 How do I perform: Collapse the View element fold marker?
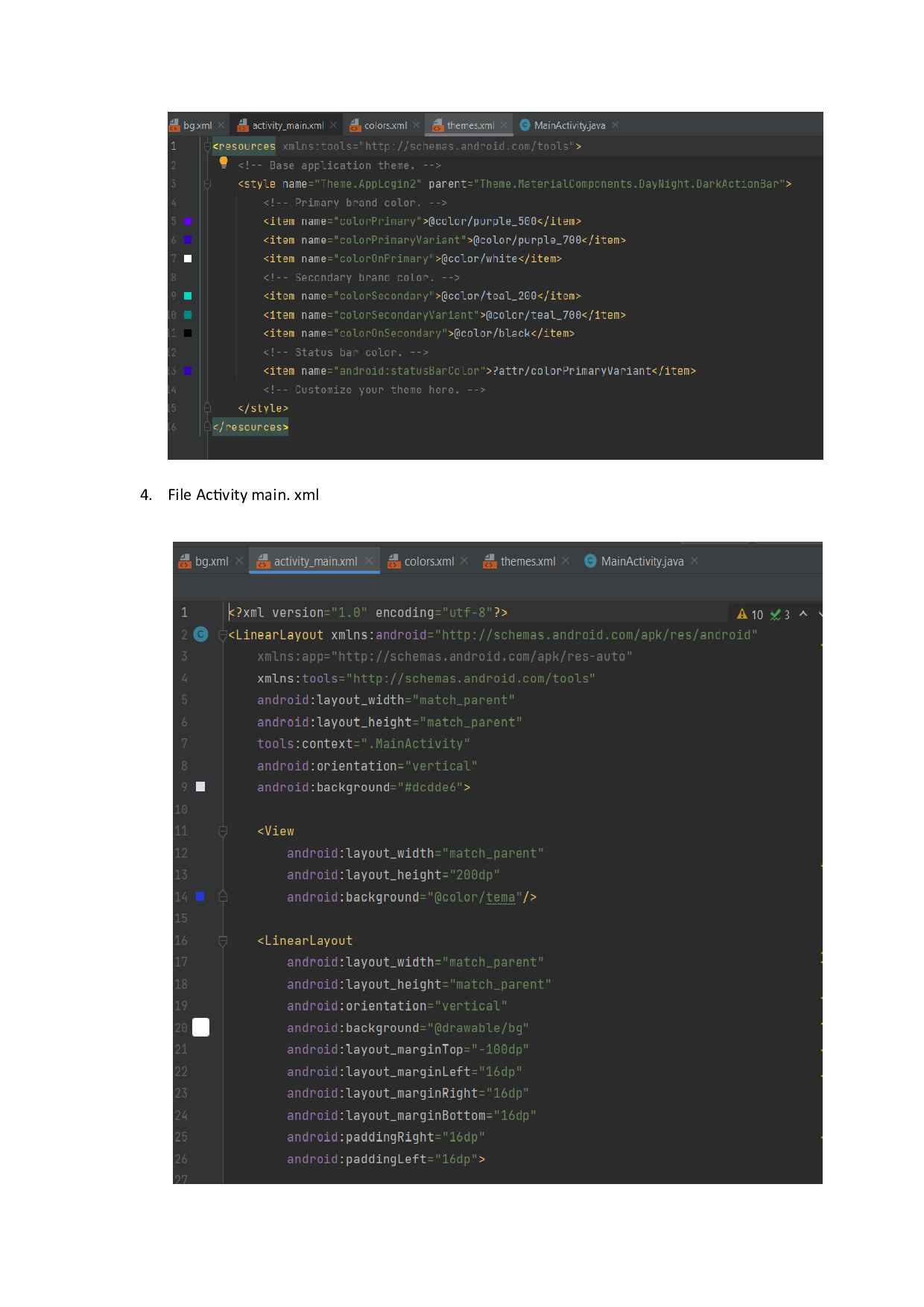coord(223,831)
